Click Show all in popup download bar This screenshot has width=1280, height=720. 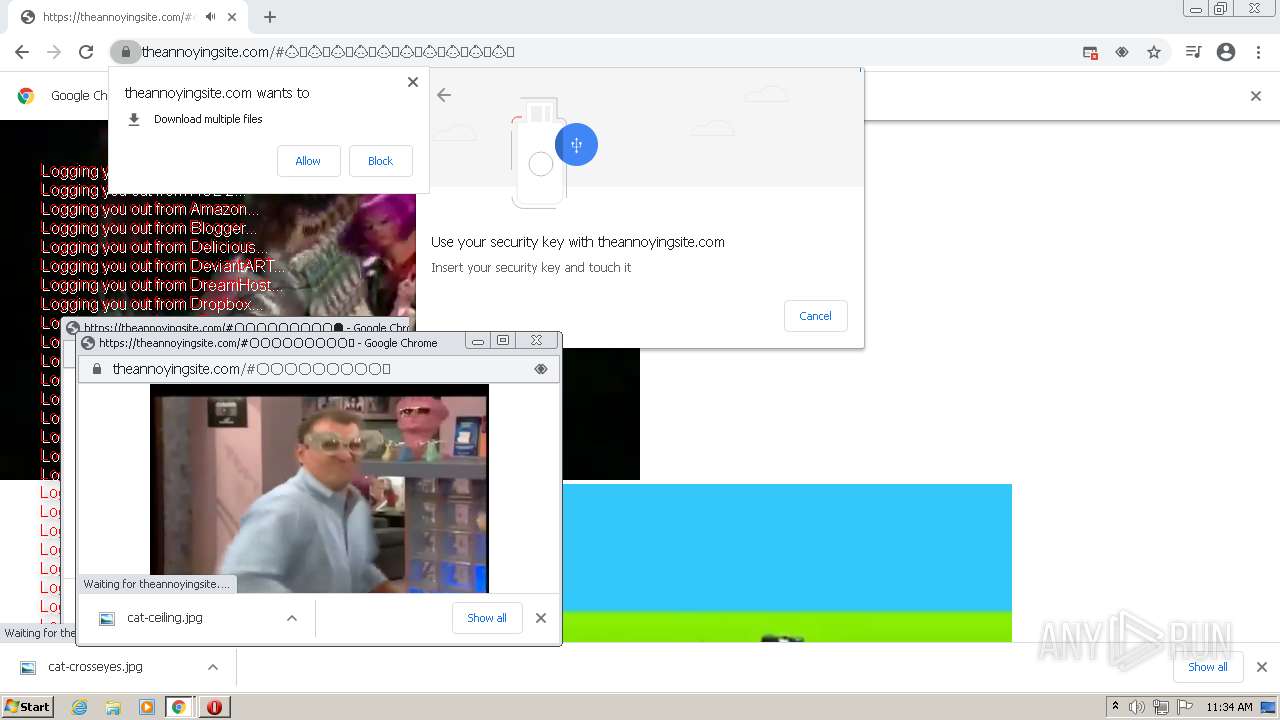click(x=487, y=618)
